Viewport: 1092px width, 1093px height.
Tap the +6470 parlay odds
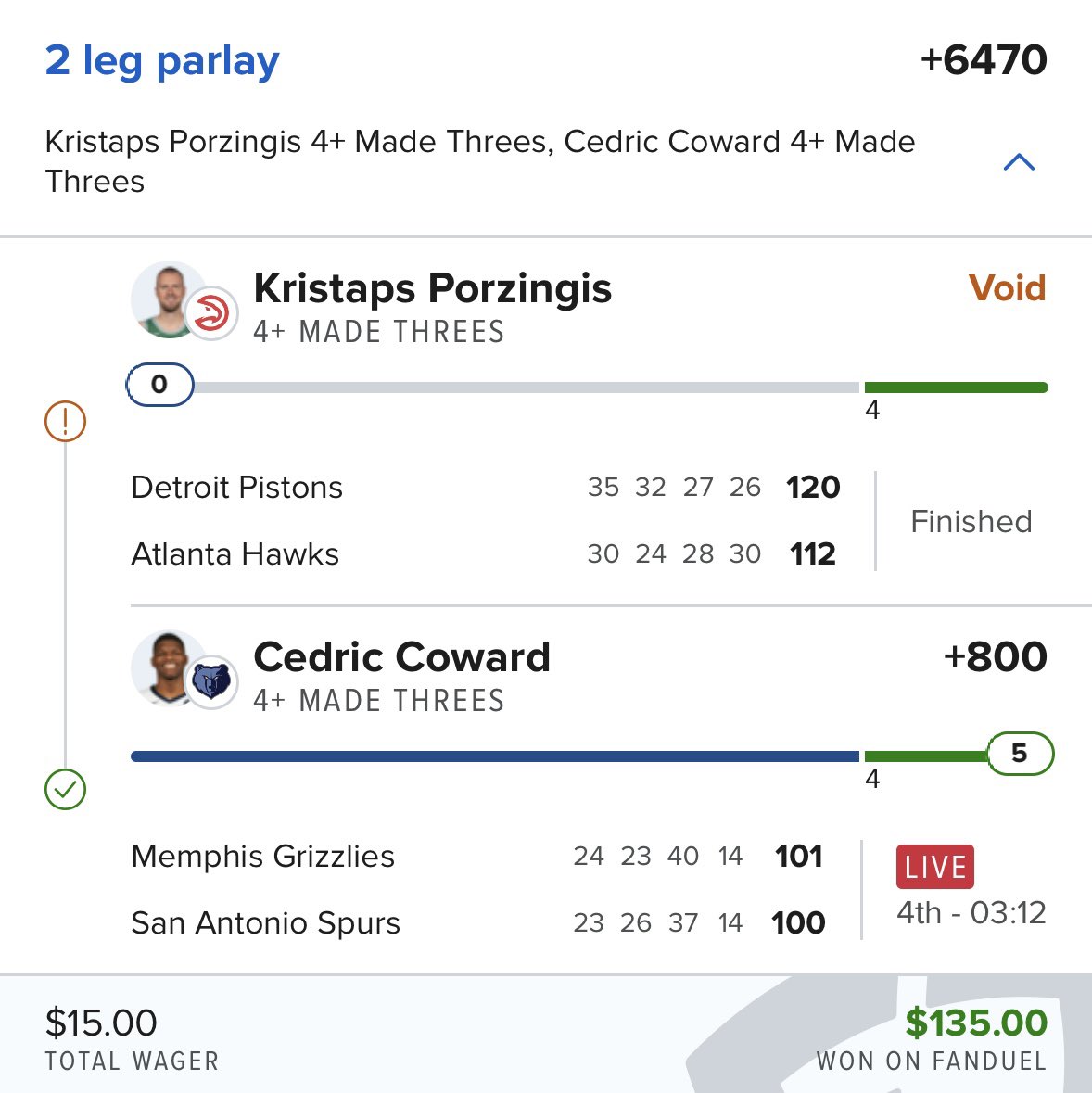point(983,61)
